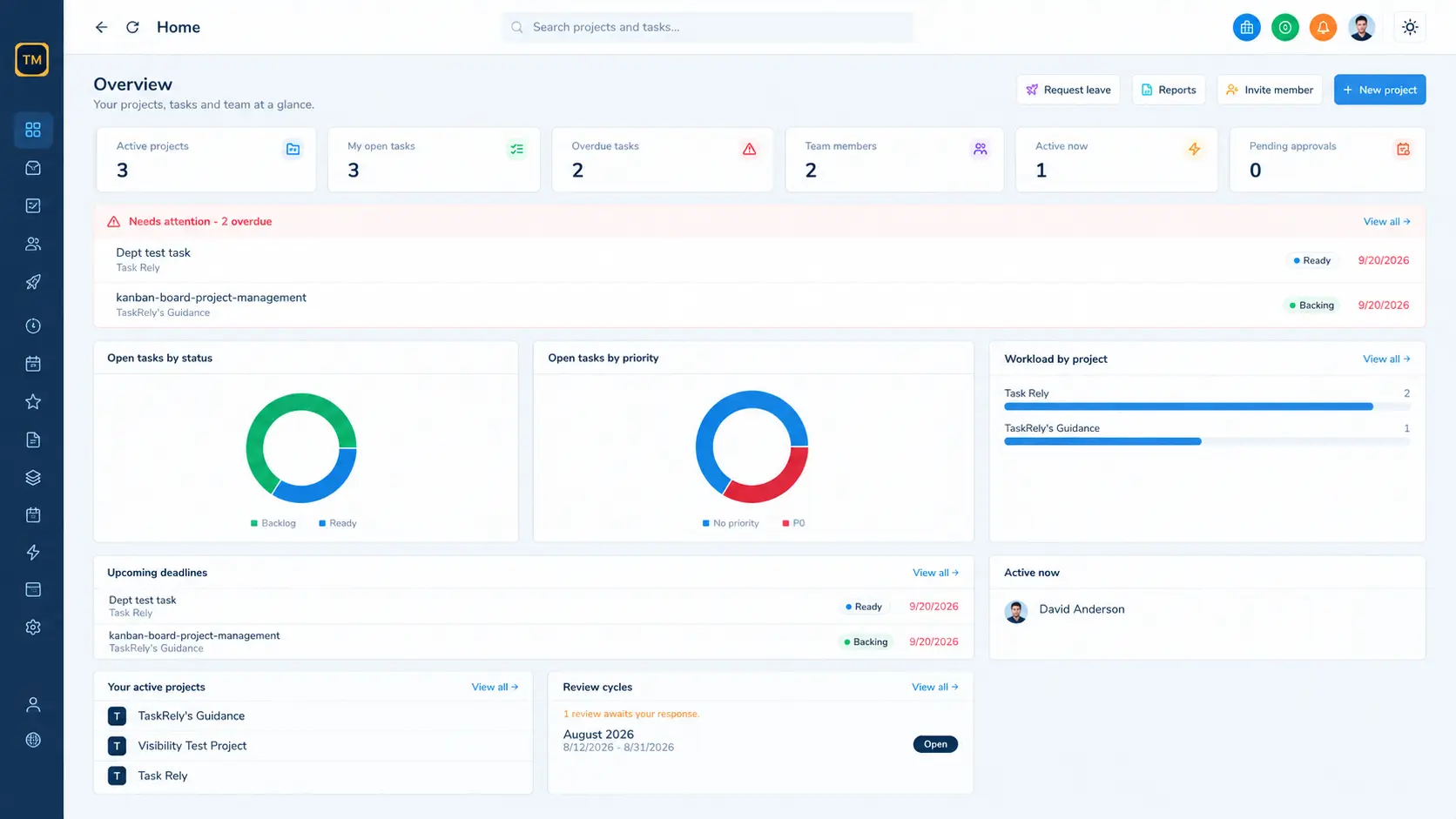Click the rocket icon in sidebar
The width and height of the screenshot is (1456, 819).
[x=33, y=282]
